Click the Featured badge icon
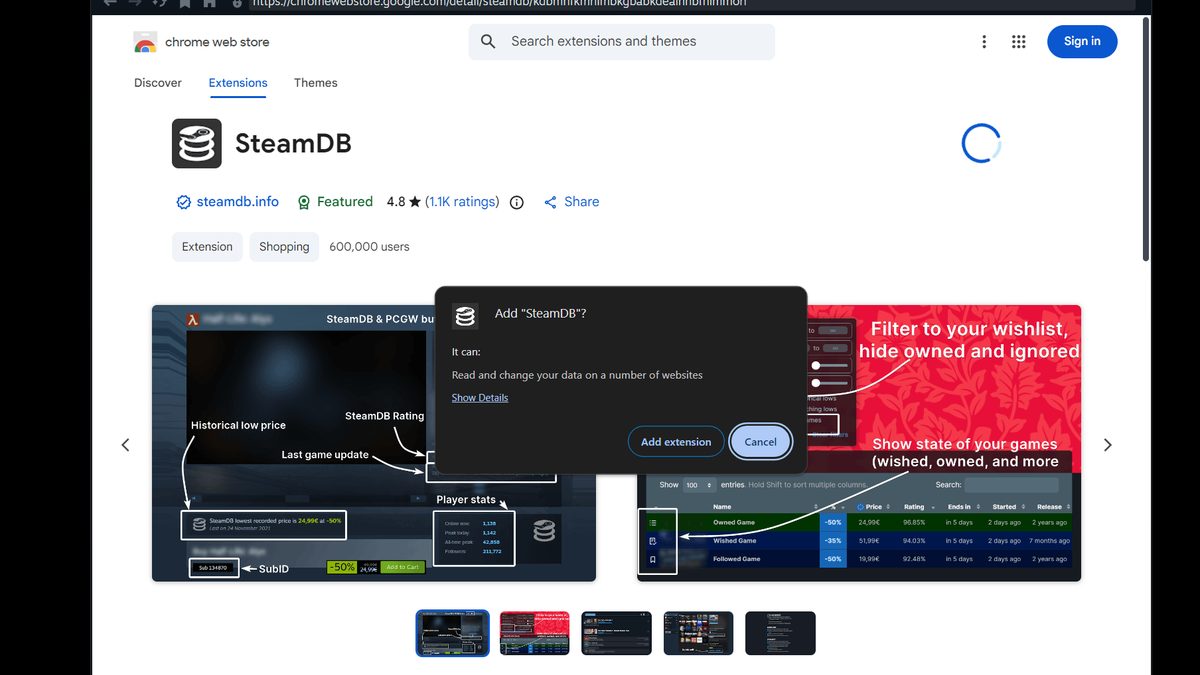Image resolution: width=1200 pixels, height=675 pixels. [x=302, y=202]
